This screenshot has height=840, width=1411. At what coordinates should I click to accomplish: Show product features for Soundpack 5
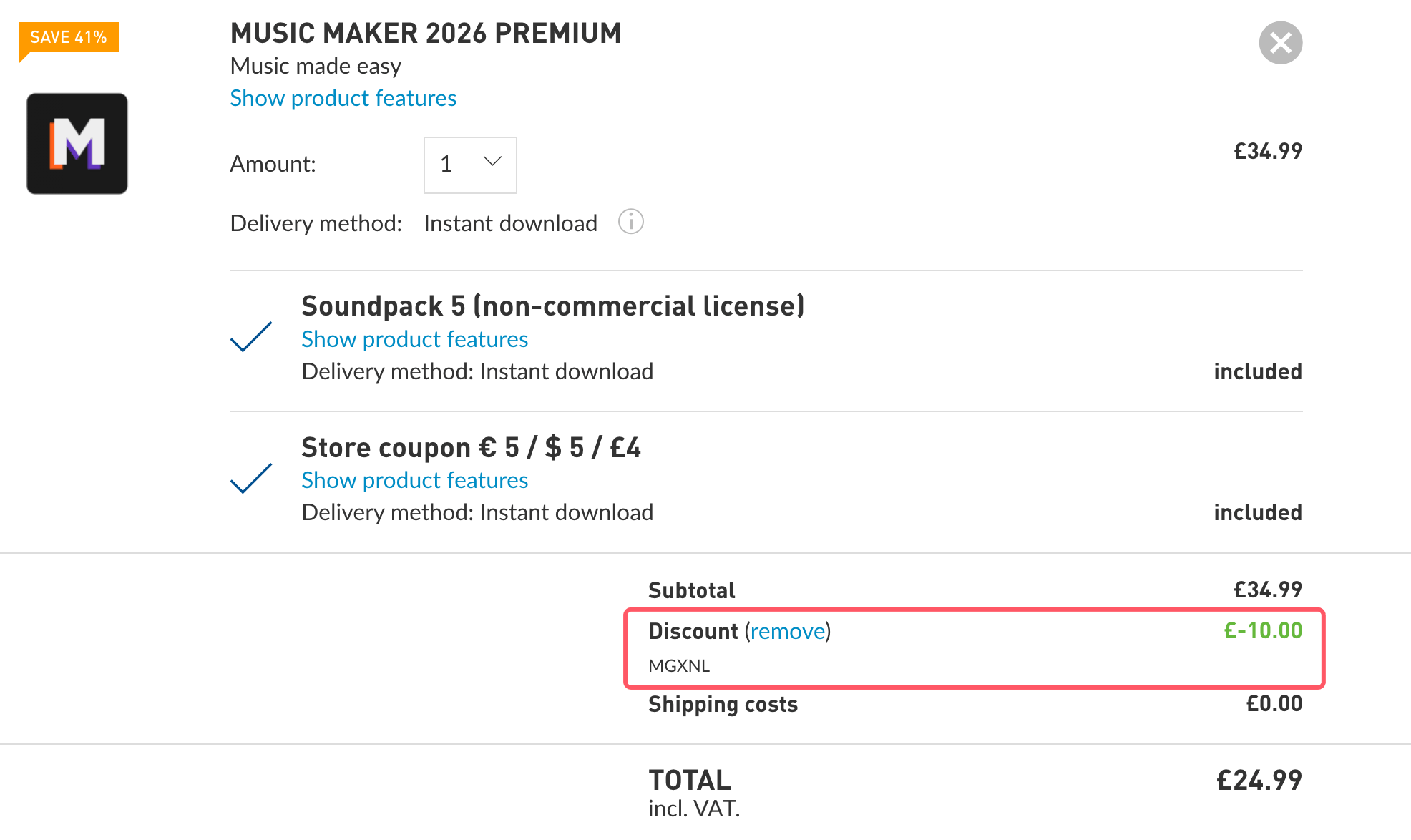pyautogui.click(x=414, y=339)
